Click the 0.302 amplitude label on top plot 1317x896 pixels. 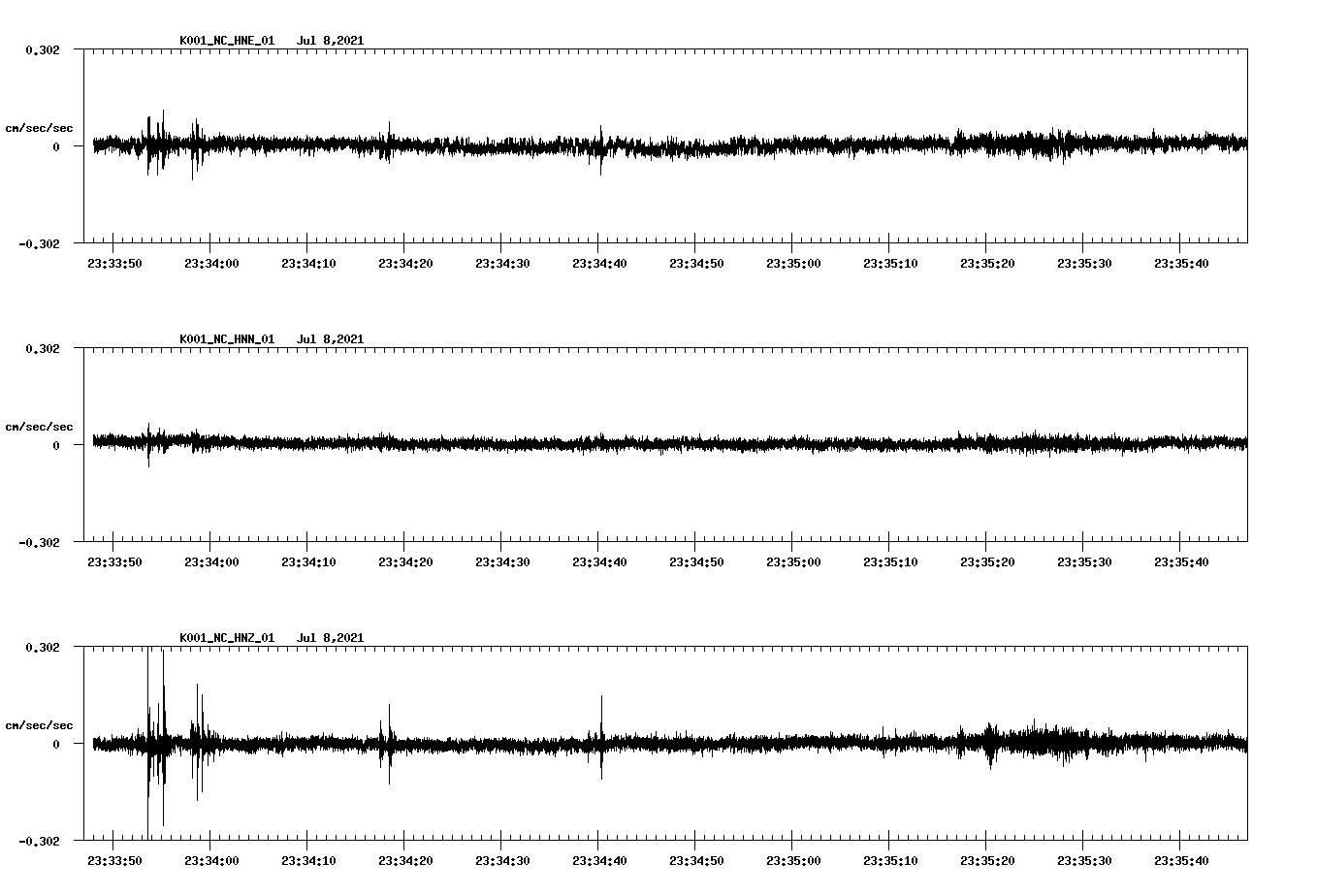45,48
